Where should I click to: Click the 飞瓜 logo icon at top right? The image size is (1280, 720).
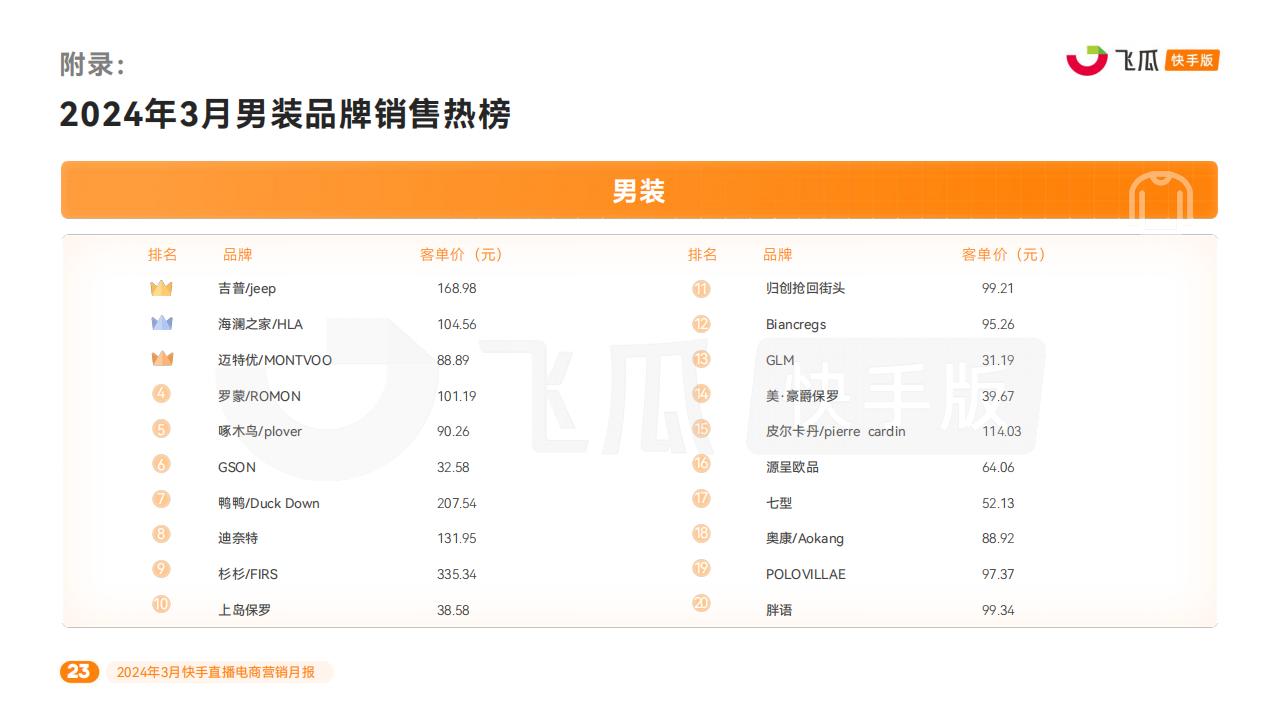1087,60
